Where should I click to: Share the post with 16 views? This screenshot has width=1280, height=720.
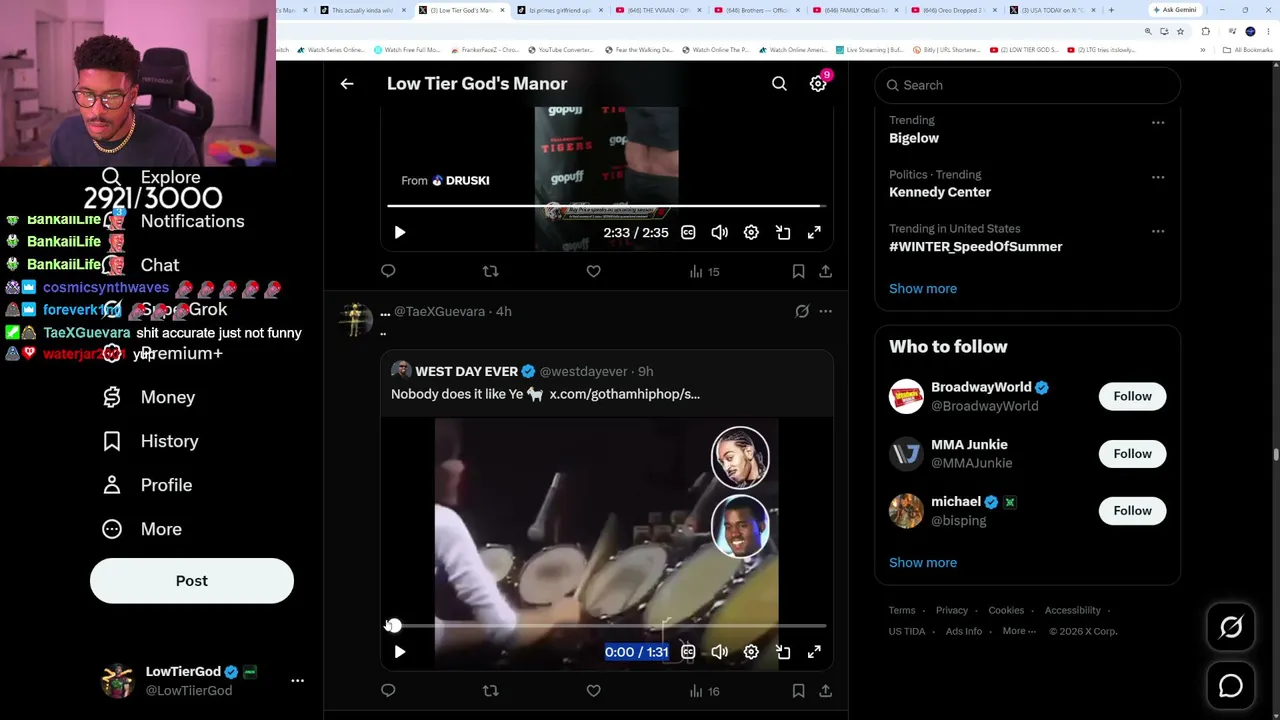tap(825, 690)
